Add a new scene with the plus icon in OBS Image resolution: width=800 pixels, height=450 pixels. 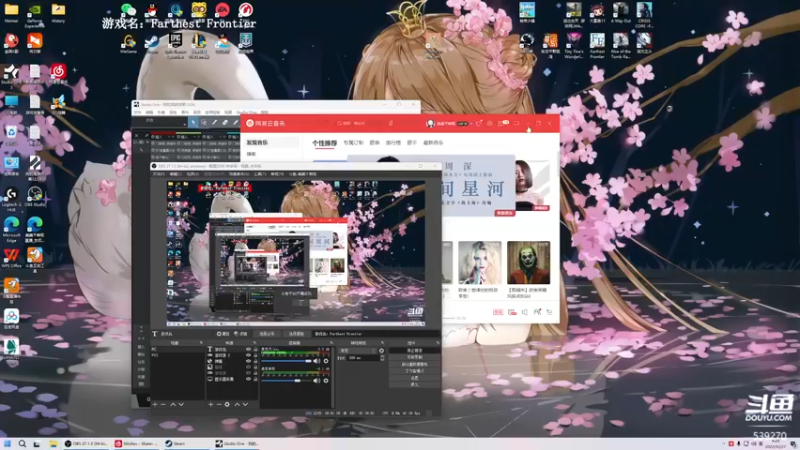pos(155,404)
